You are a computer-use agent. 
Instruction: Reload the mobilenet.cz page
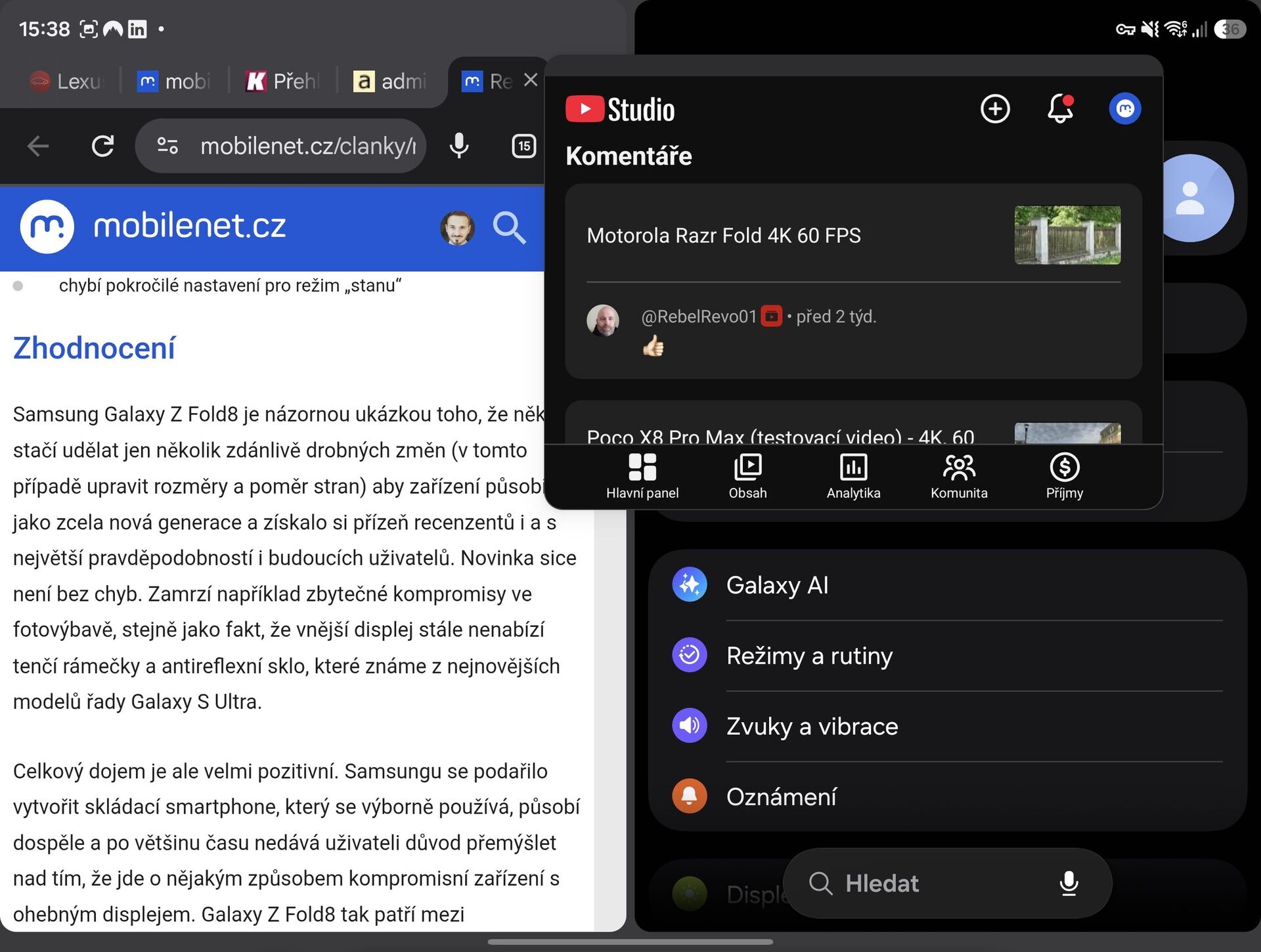click(x=102, y=146)
